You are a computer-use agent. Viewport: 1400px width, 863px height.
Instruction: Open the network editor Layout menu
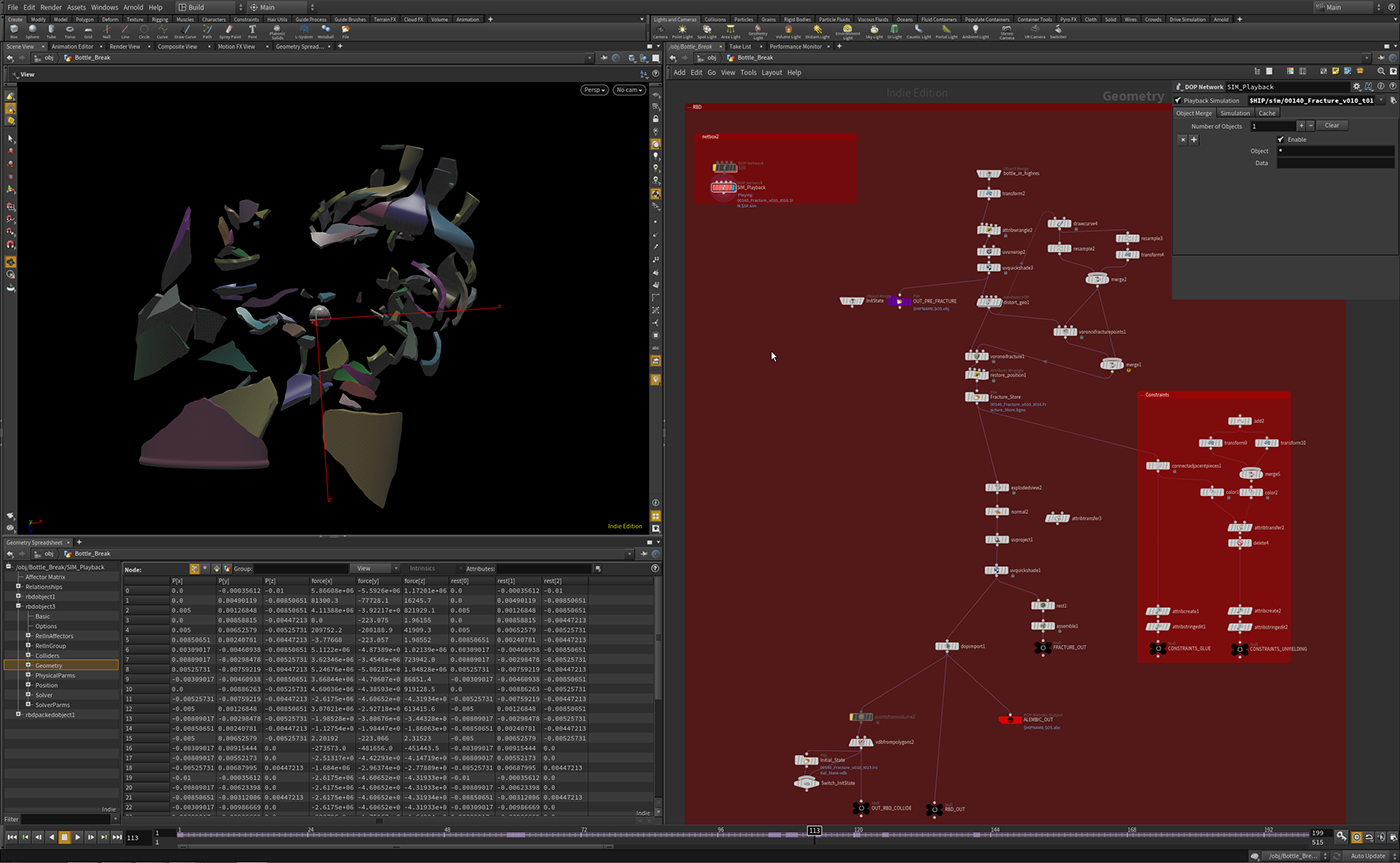click(772, 72)
